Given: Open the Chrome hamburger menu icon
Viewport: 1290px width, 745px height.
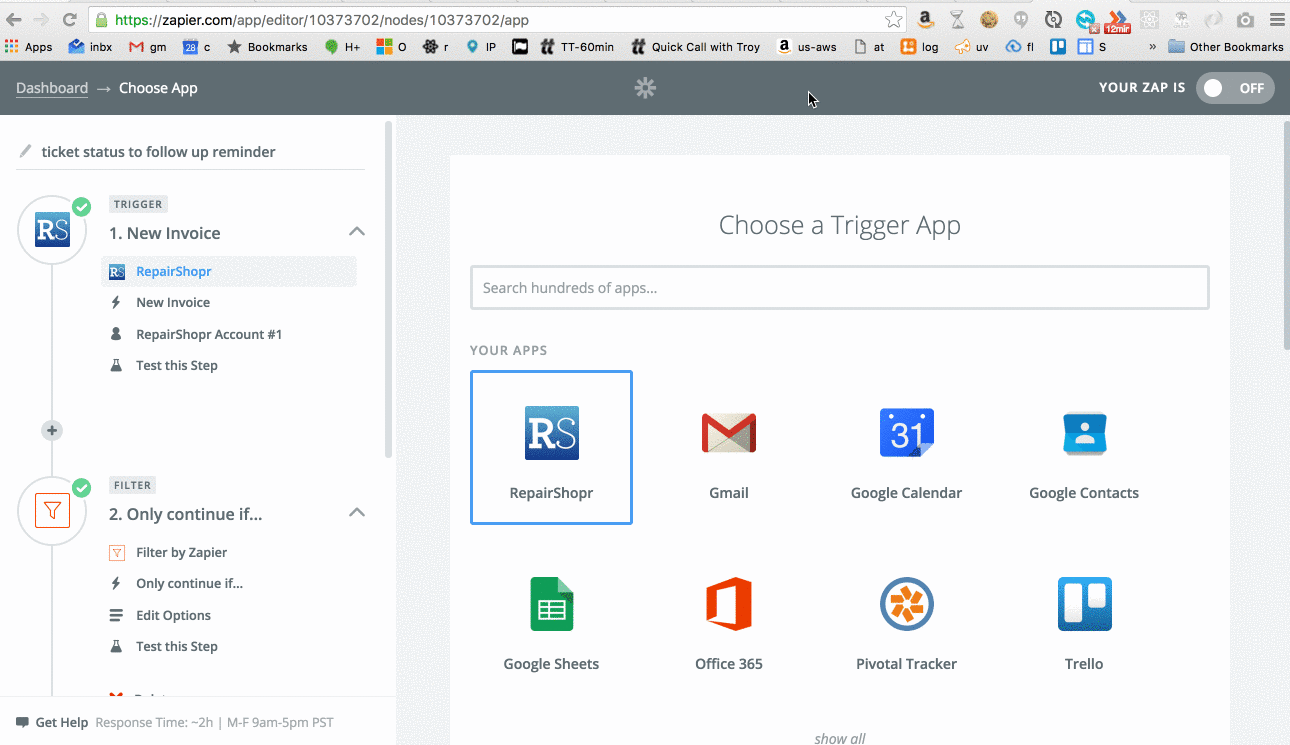Looking at the screenshot, I should tap(1276, 20).
